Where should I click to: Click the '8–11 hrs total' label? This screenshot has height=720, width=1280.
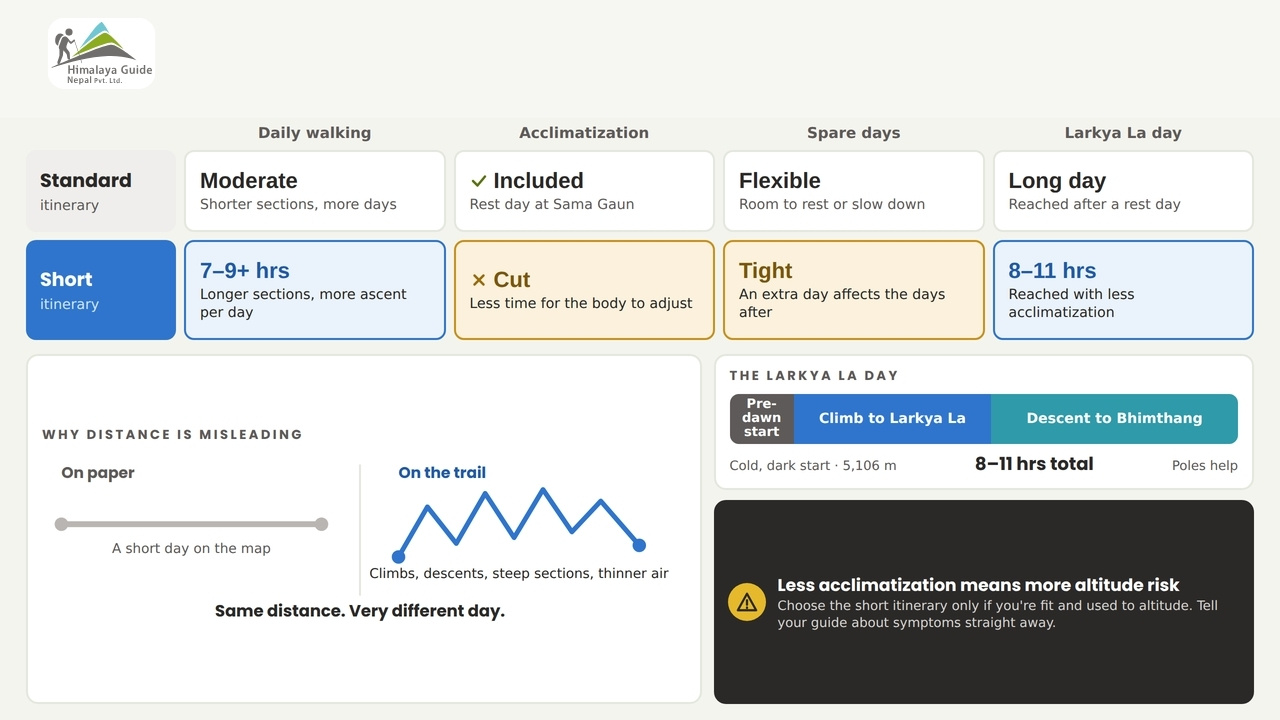pyautogui.click(x=1034, y=464)
